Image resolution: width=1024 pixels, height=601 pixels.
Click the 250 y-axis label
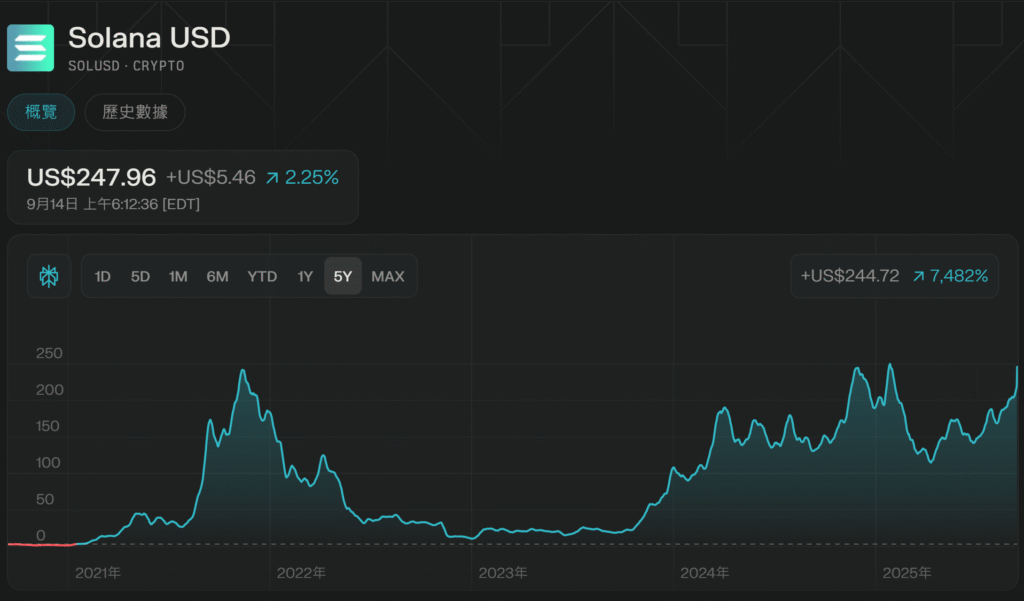[x=49, y=353]
